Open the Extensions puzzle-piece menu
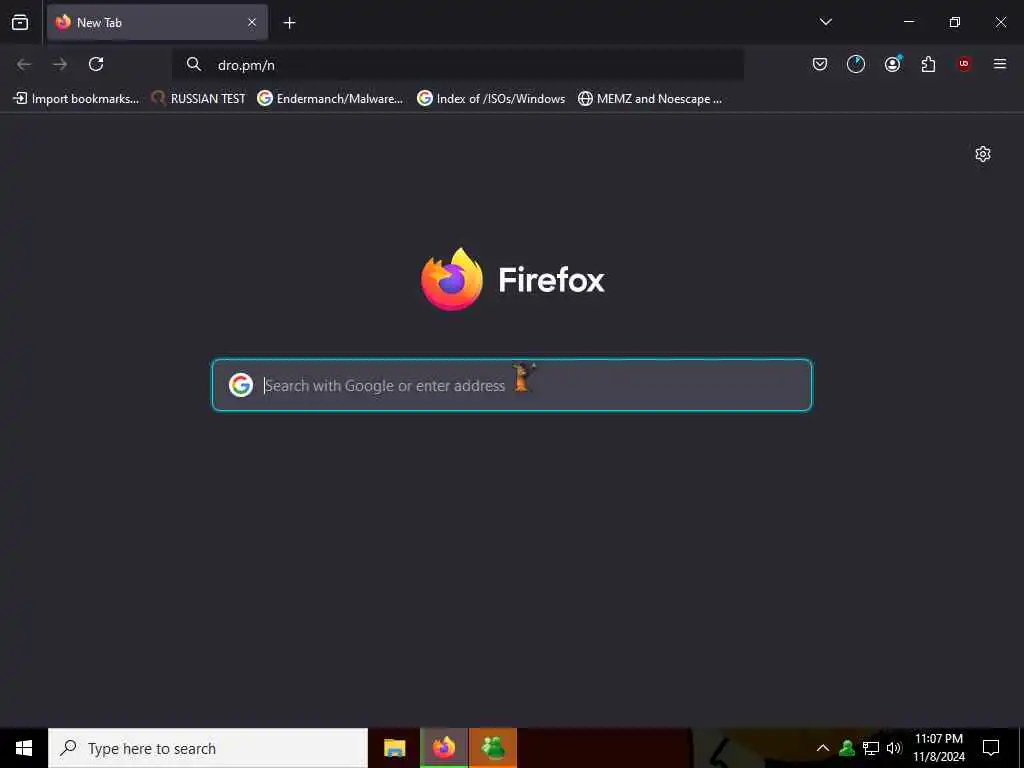Image resolution: width=1024 pixels, height=768 pixels. (928, 64)
